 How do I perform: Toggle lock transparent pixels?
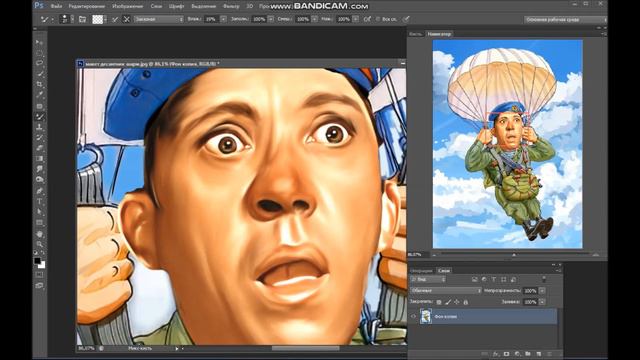[439, 302]
